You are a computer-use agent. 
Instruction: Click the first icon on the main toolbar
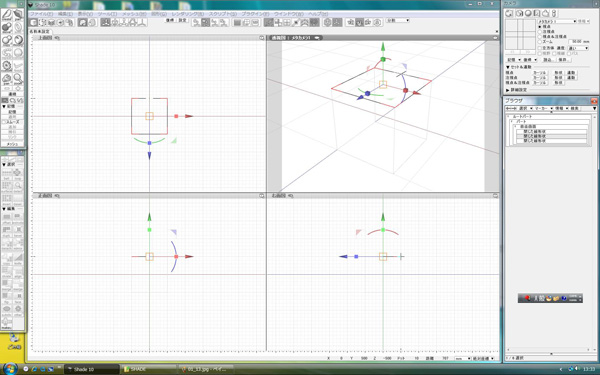point(34,23)
